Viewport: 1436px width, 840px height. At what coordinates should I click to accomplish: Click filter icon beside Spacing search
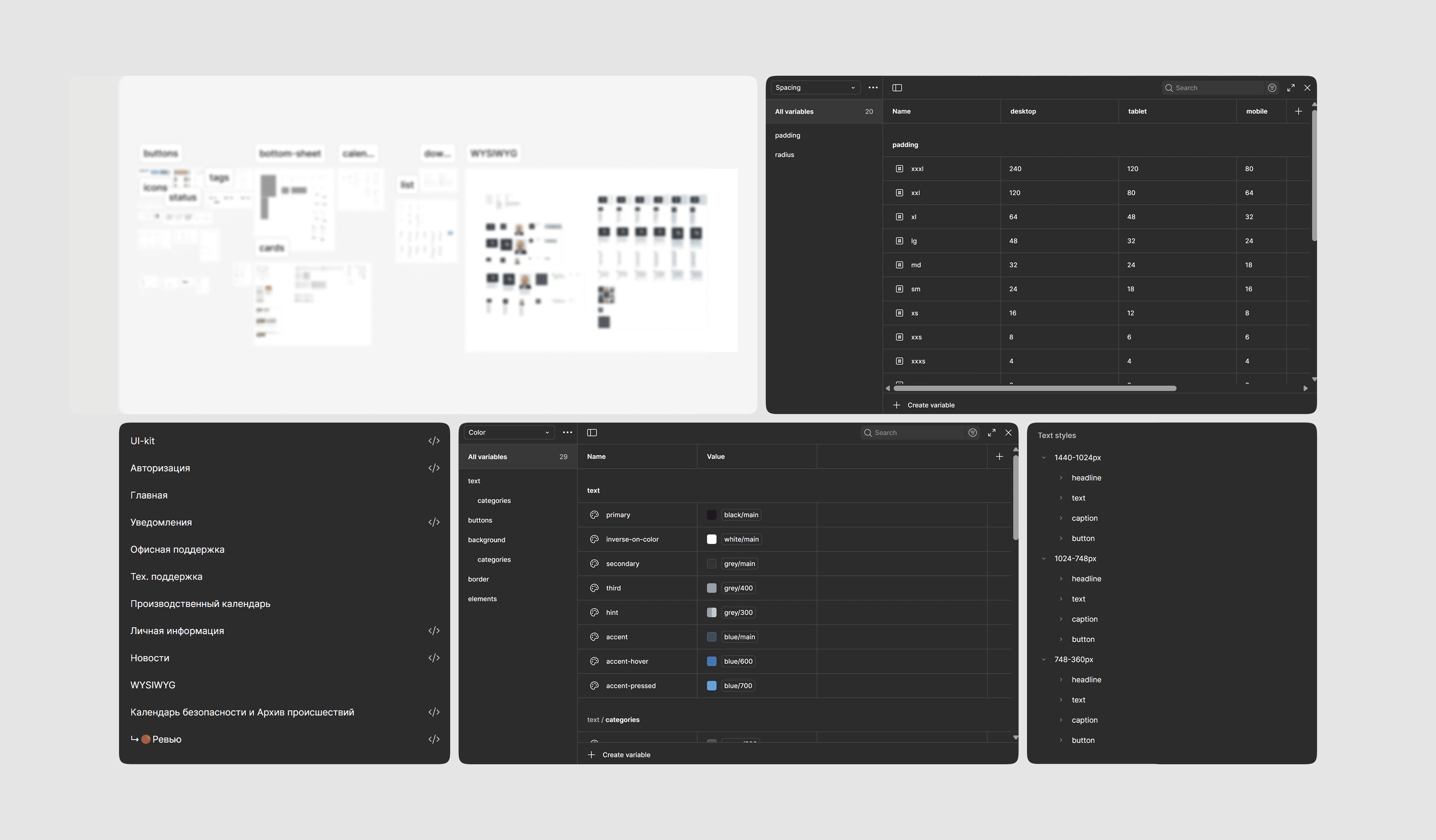(1272, 88)
